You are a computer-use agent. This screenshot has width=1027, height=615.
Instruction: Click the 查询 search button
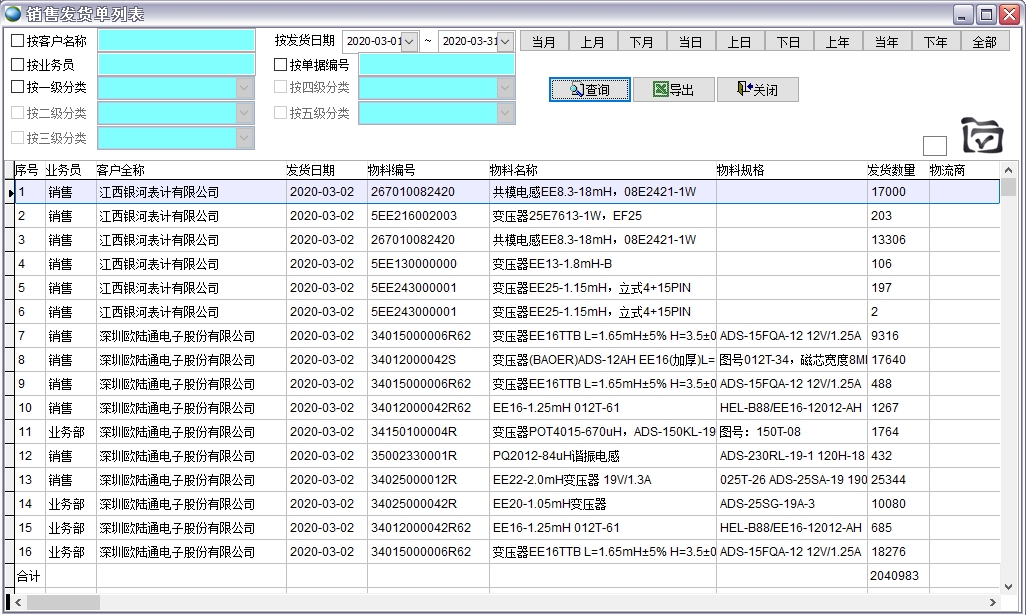pyautogui.click(x=589, y=90)
